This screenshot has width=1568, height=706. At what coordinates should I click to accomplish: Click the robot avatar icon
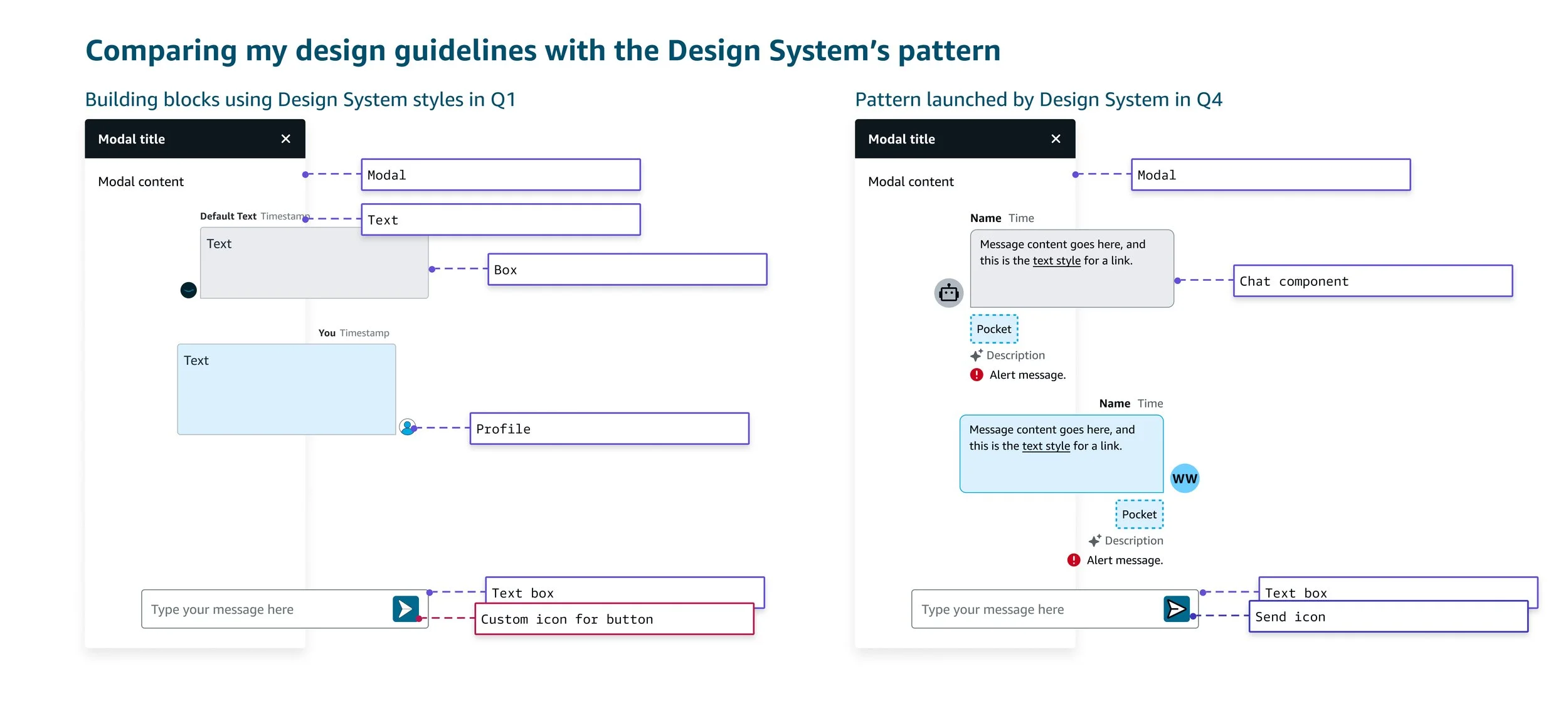point(948,293)
